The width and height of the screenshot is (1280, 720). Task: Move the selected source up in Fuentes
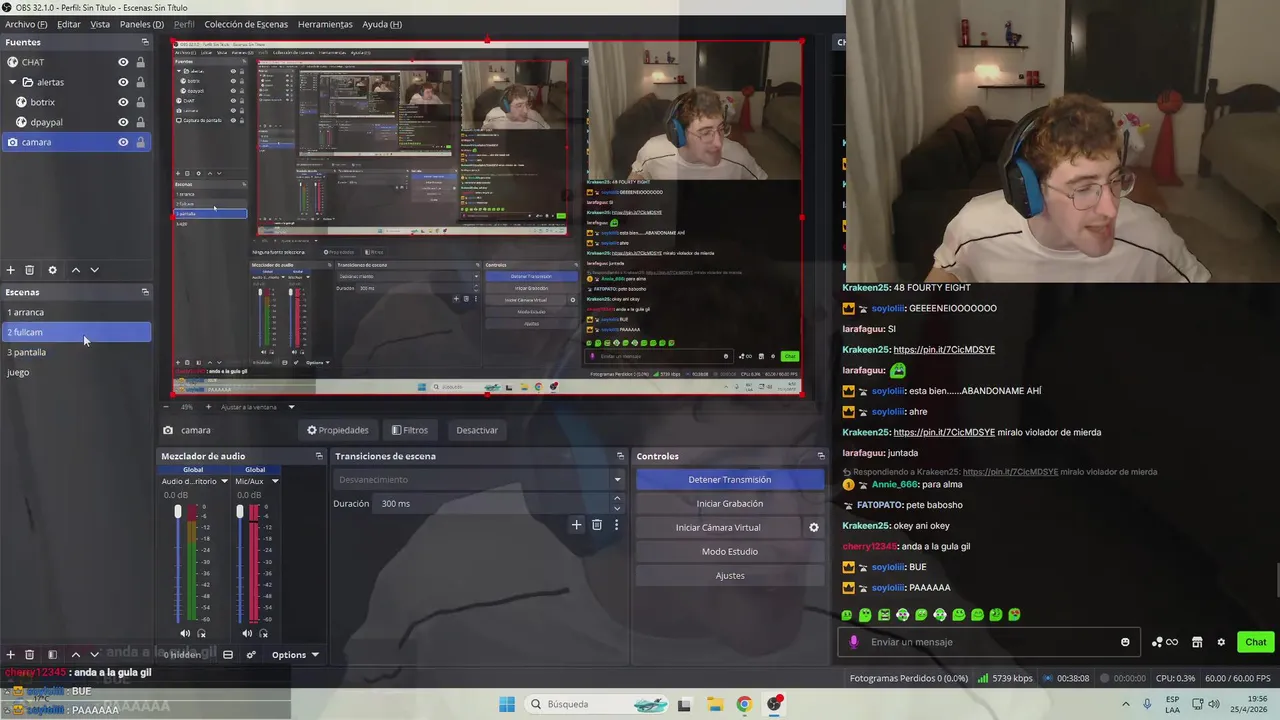pos(75,270)
